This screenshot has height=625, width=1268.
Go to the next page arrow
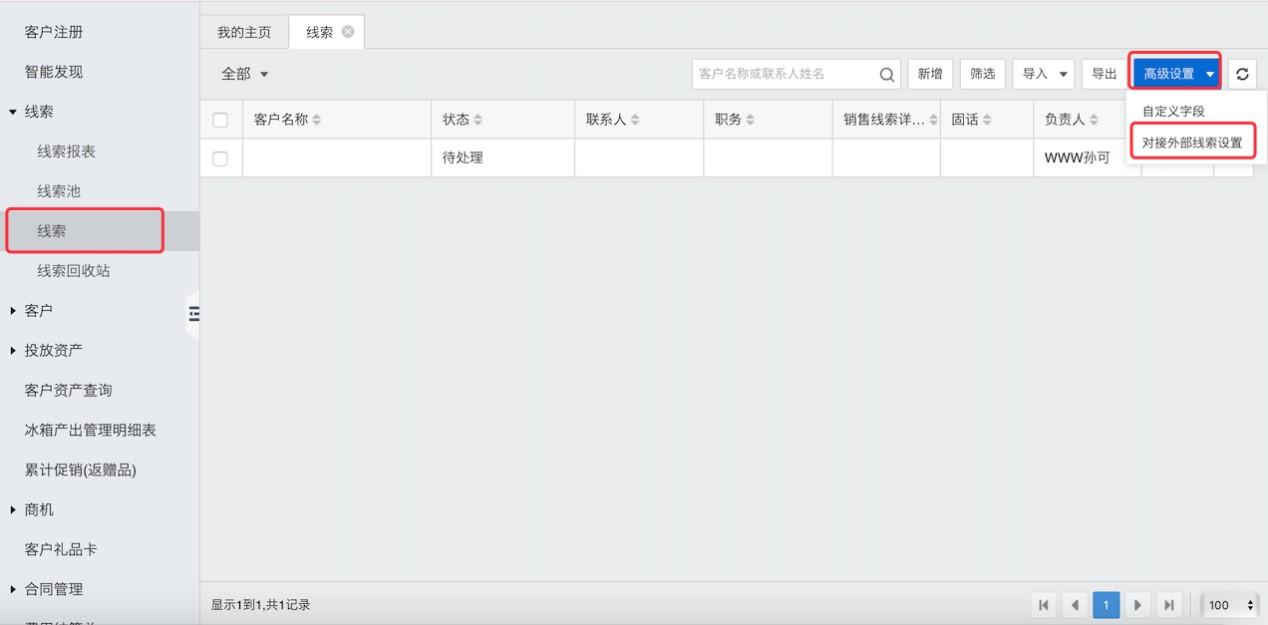tap(1137, 605)
